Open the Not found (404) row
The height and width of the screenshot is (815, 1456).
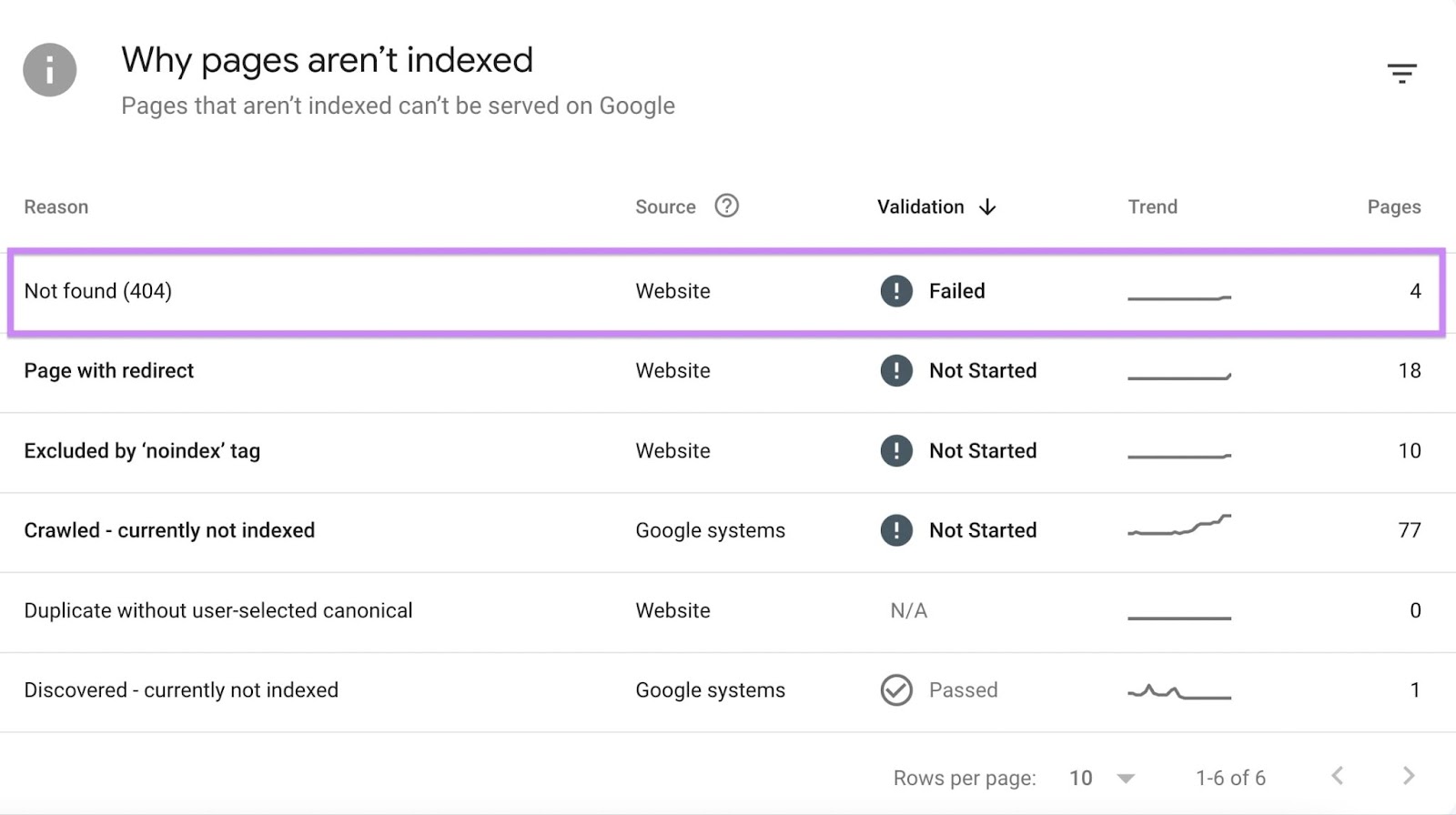pyautogui.click(x=98, y=291)
